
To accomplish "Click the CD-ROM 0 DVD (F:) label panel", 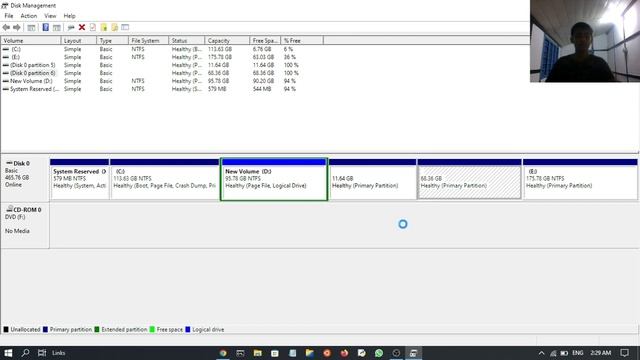I will click(x=25, y=225).
